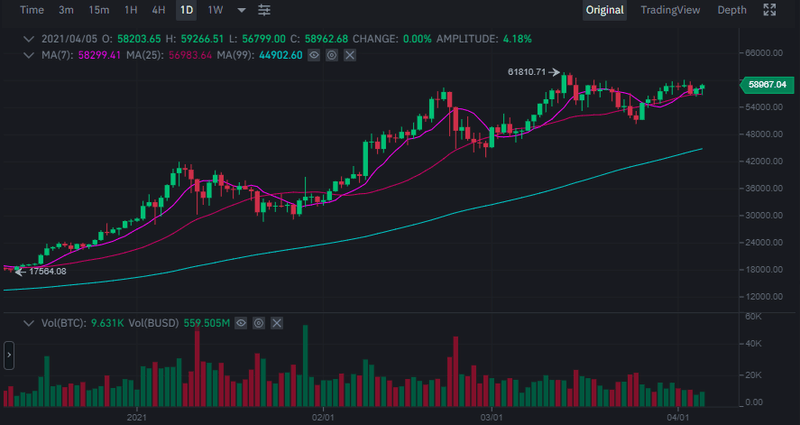Open the technical indicators settings icon

pyautogui.click(x=264, y=10)
